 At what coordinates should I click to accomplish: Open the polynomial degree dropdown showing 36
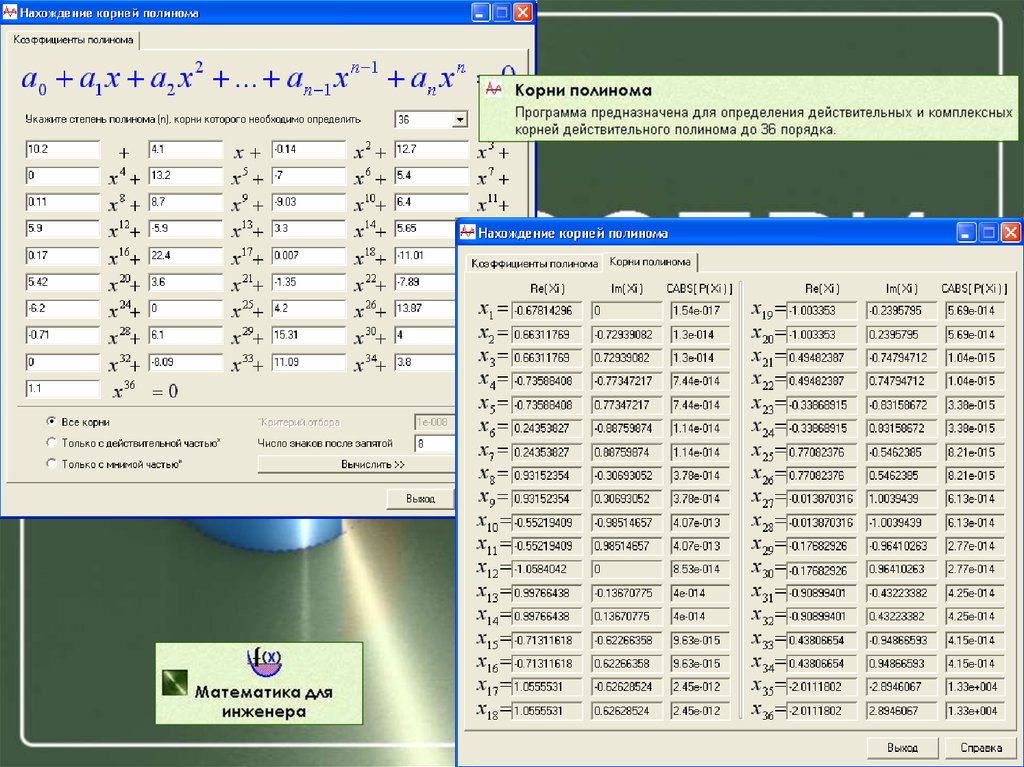click(x=460, y=120)
